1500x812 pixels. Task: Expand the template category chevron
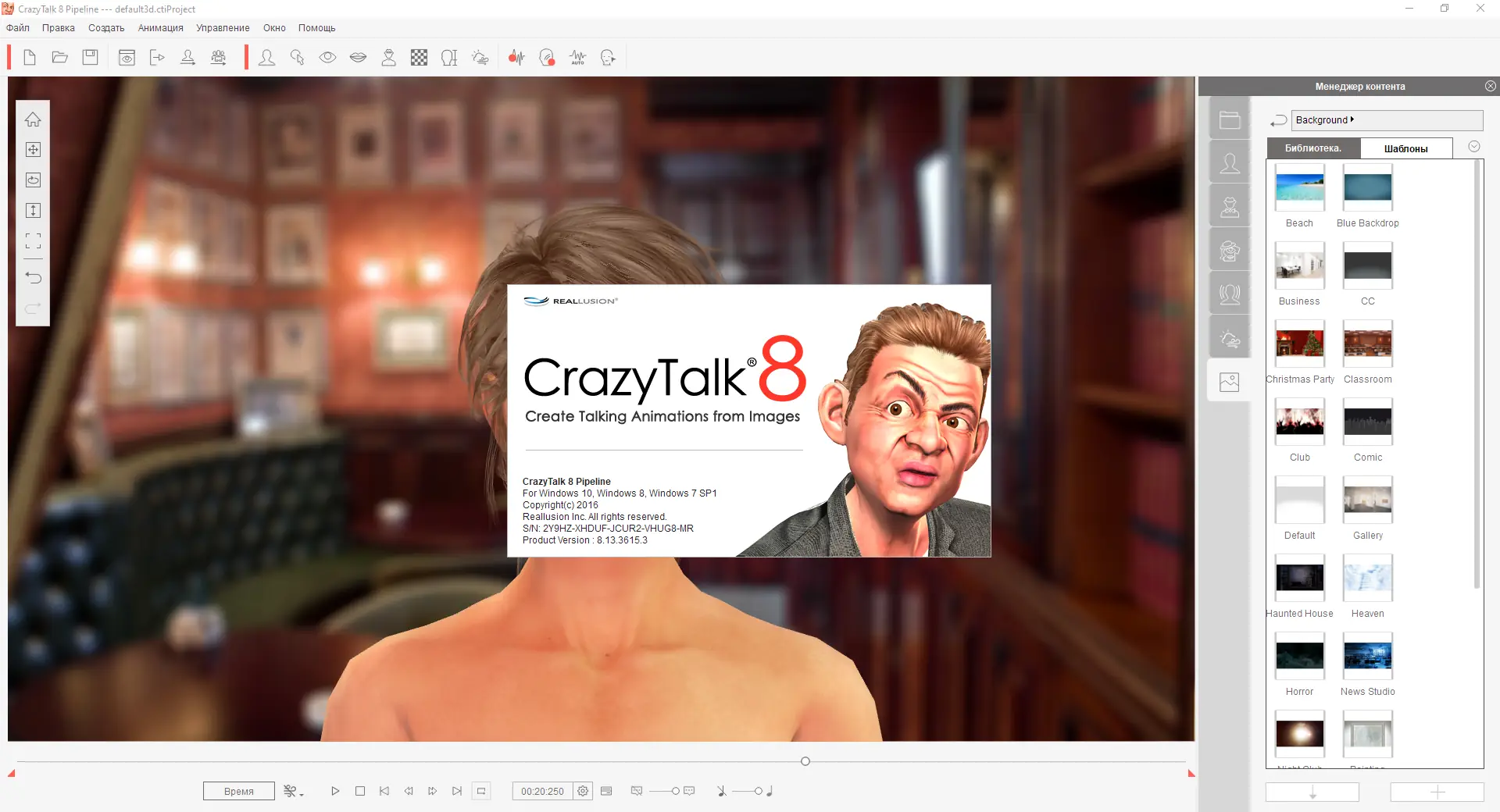1474,147
